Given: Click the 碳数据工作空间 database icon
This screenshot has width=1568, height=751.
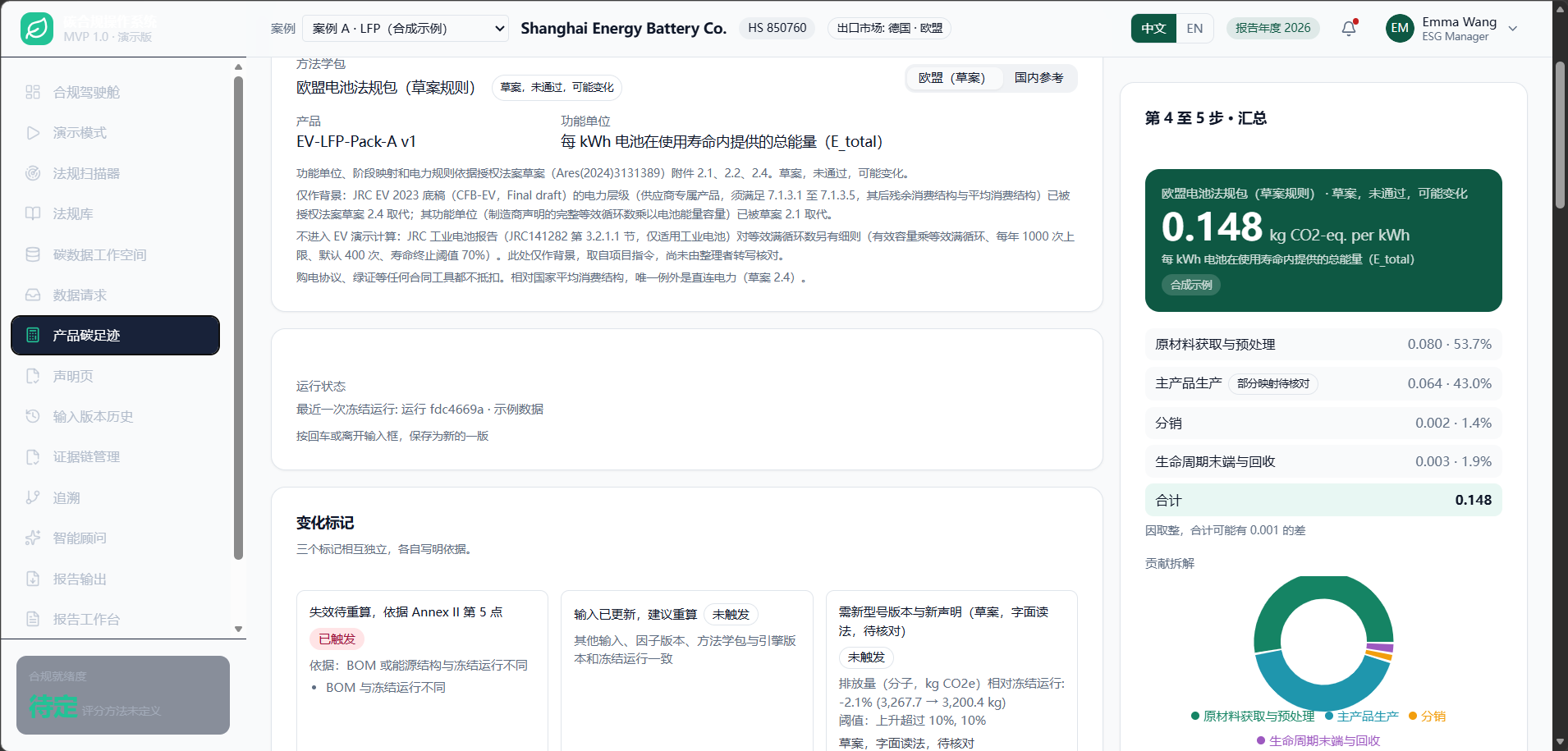Looking at the screenshot, I should click(33, 254).
